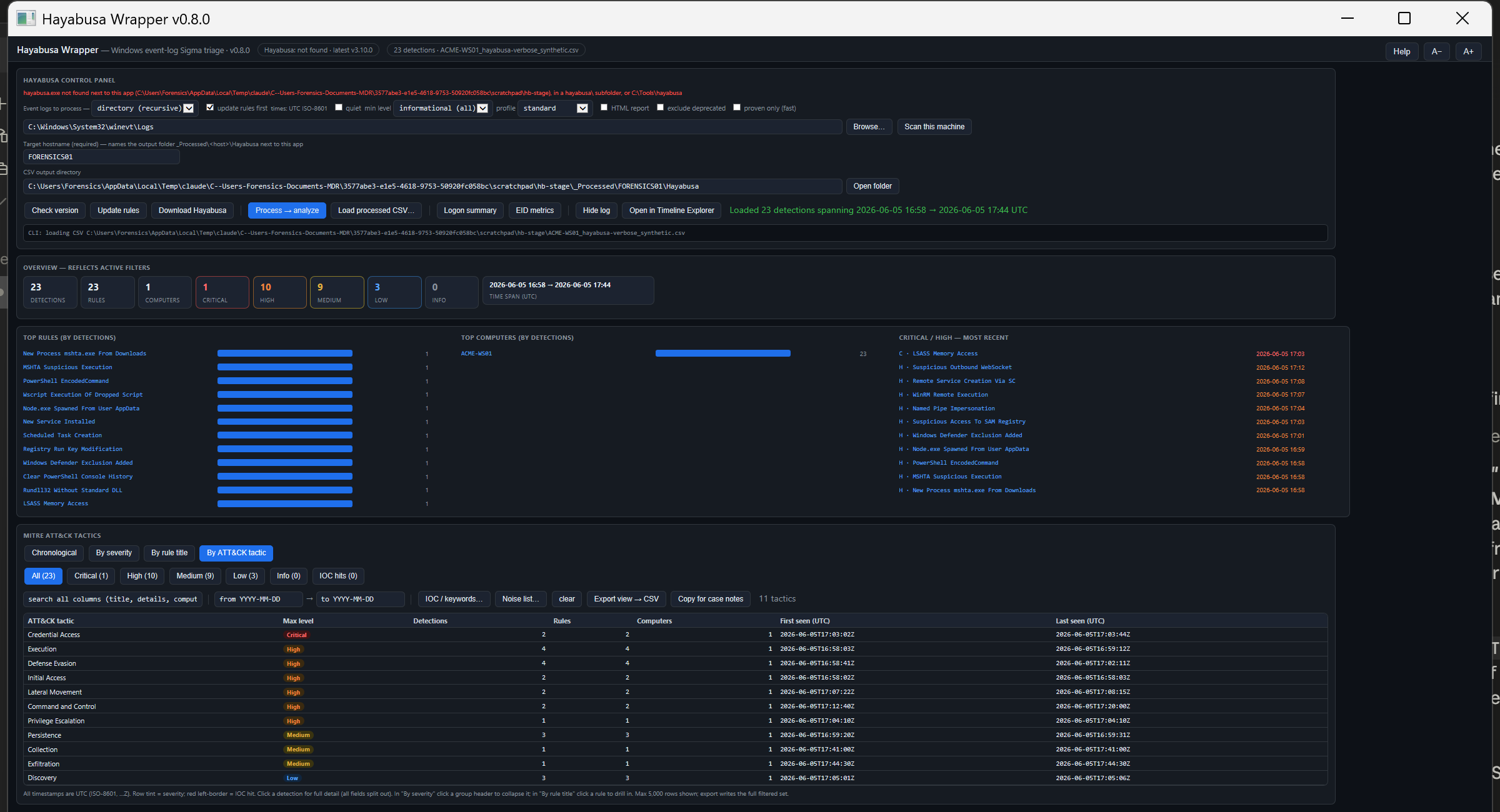This screenshot has height=812, width=1500.
Task: Click the Process → analyze button
Action: [x=287, y=210]
